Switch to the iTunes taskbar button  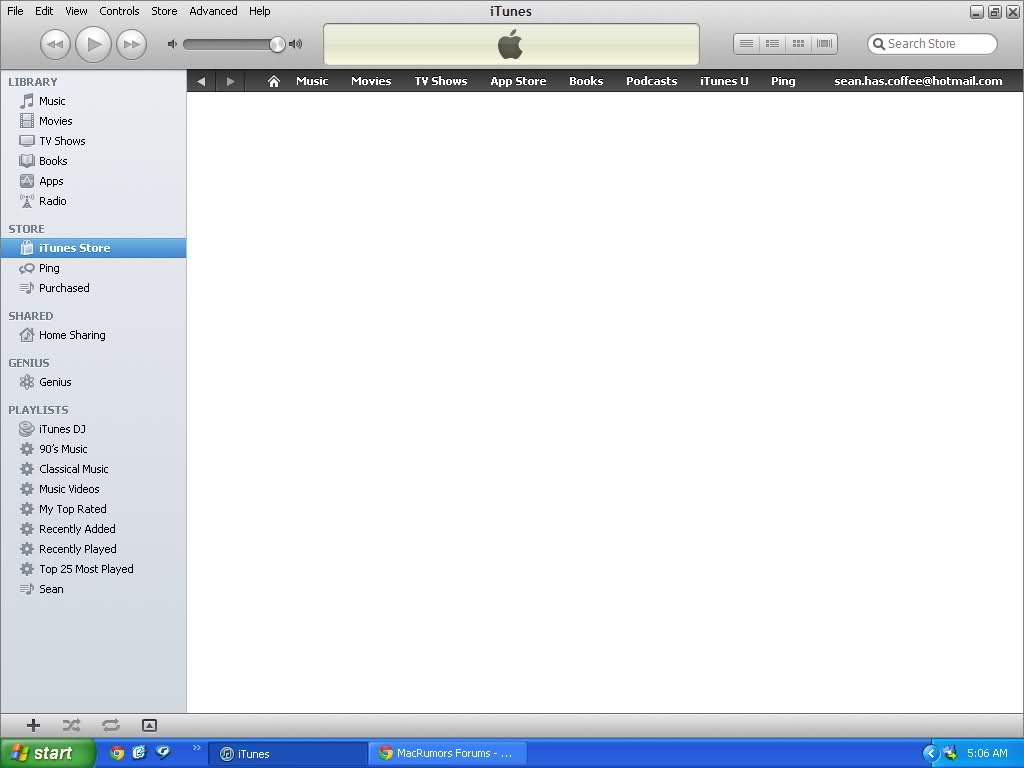tap(287, 754)
